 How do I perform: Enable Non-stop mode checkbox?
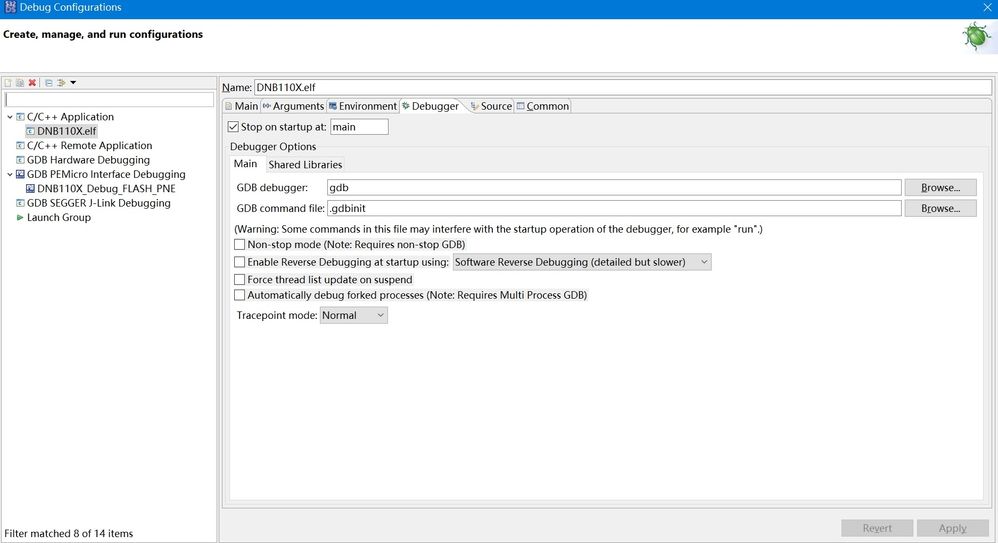pos(239,244)
